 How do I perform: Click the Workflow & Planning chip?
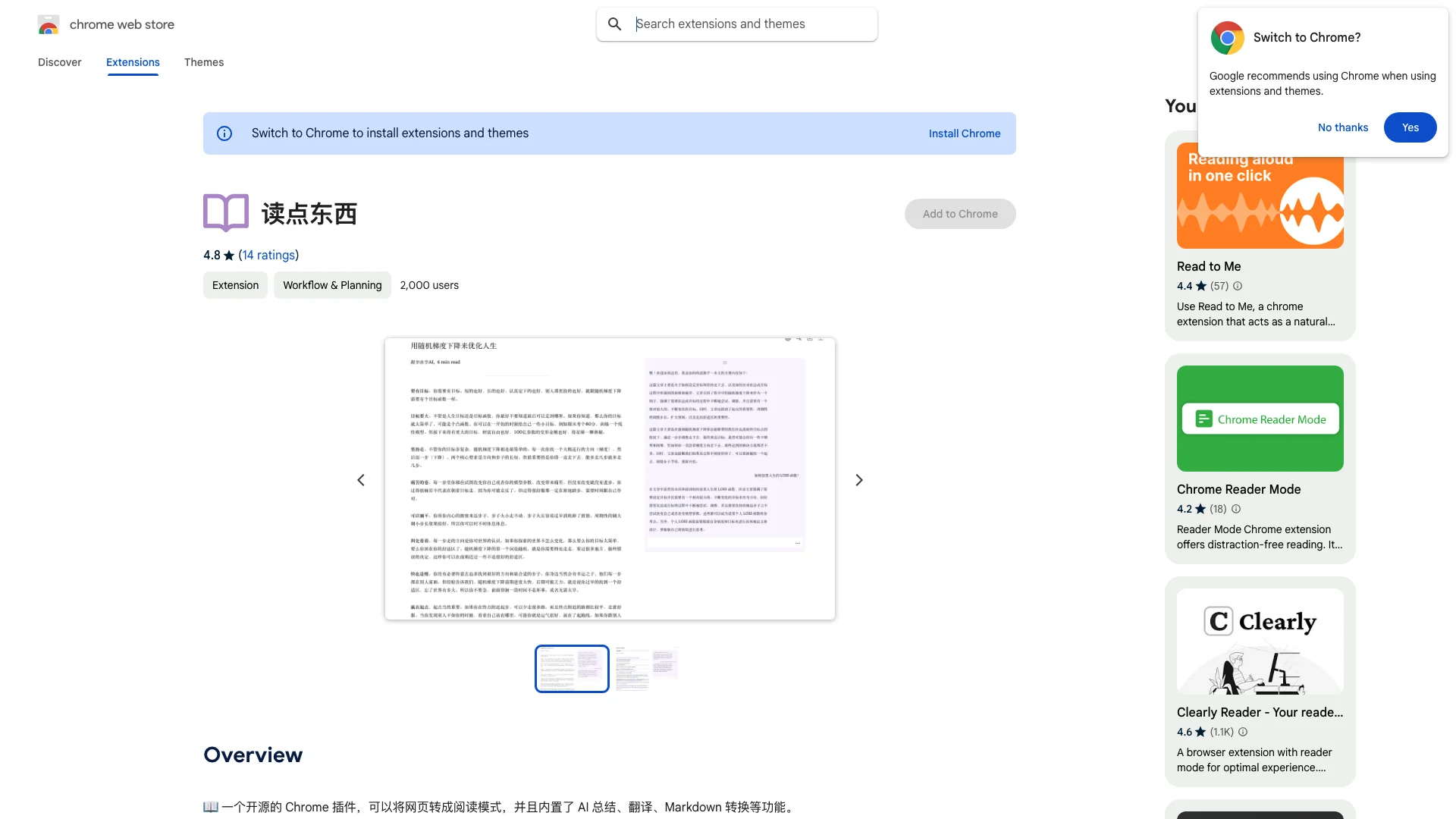(332, 285)
